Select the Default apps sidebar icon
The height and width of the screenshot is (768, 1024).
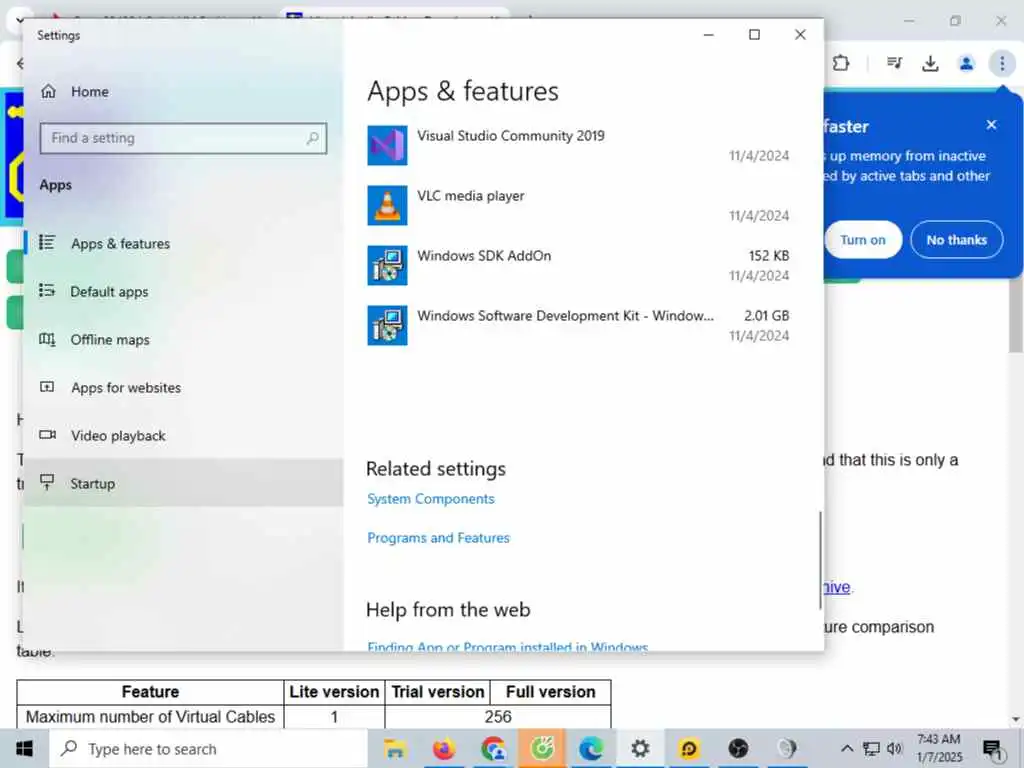point(47,291)
